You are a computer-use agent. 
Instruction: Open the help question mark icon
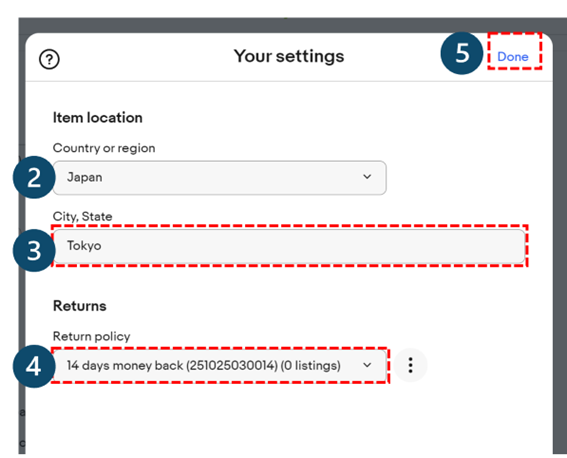(49, 59)
